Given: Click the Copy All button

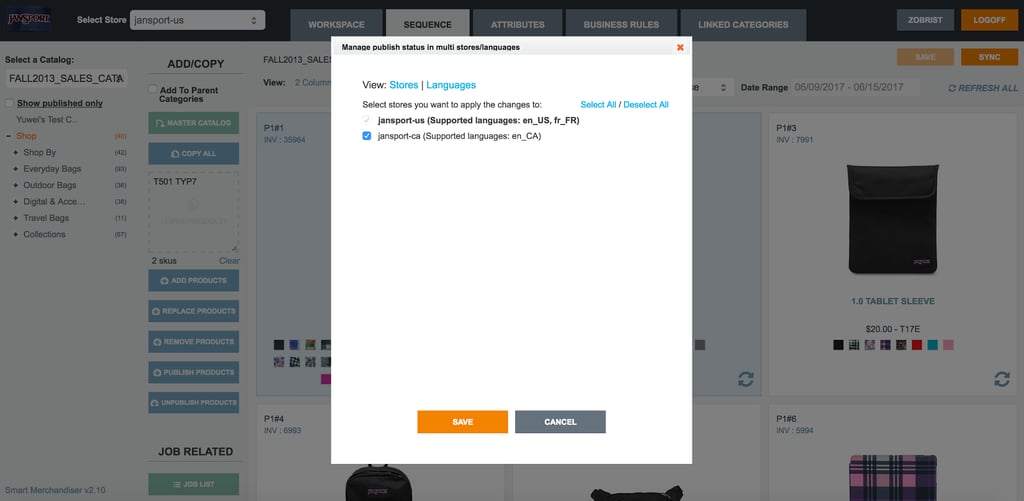Looking at the screenshot, I should pyautogui.click(x=193, y=154).
